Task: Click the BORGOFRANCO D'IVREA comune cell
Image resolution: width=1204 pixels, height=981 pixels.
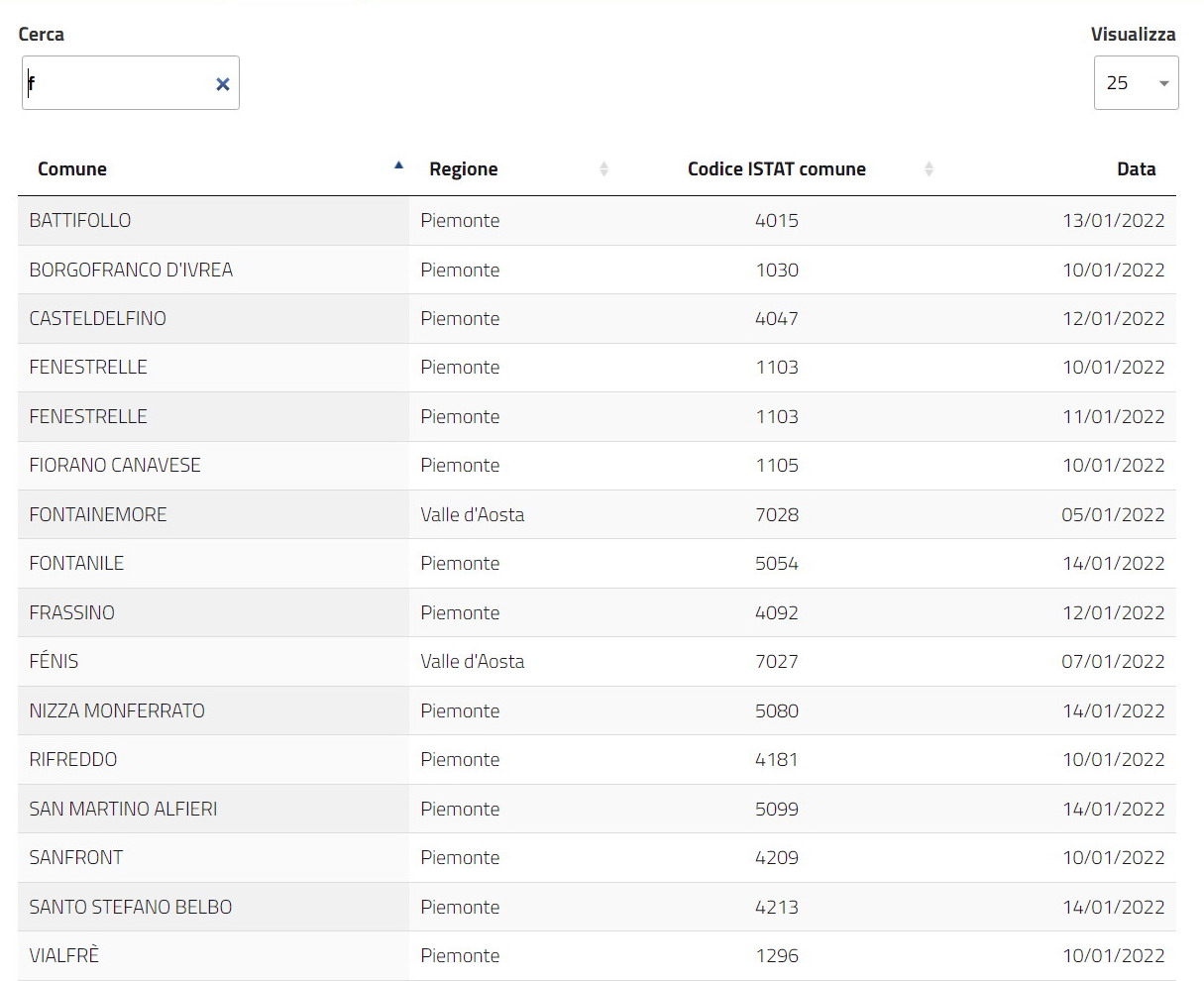Action: tap(131, 271)
